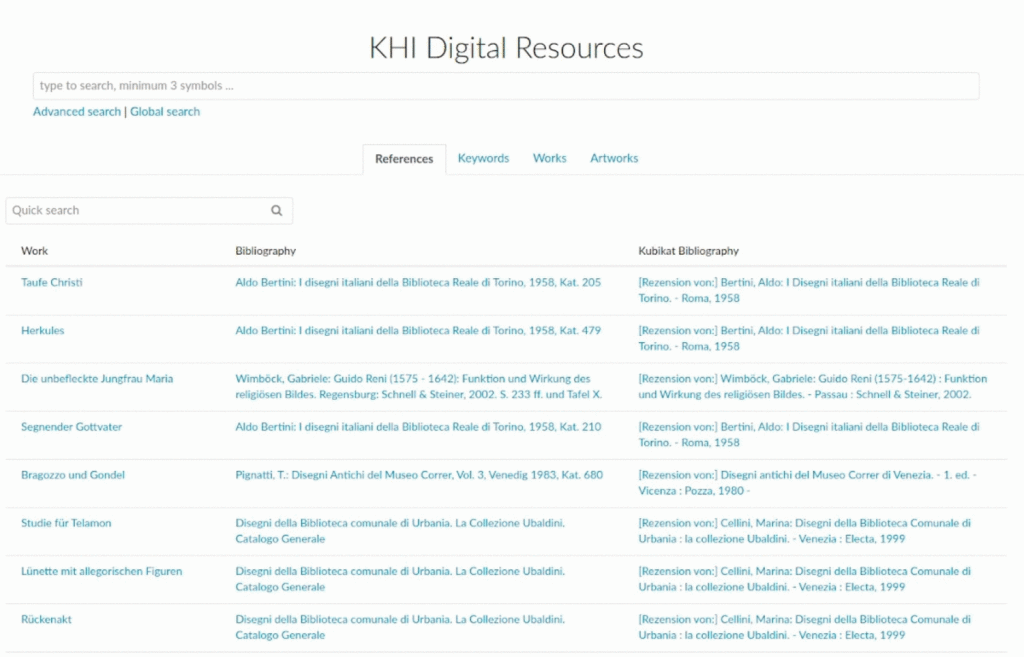Click the quick search magnifier icon
1024x657 pixels.
[x=277, y=210]
